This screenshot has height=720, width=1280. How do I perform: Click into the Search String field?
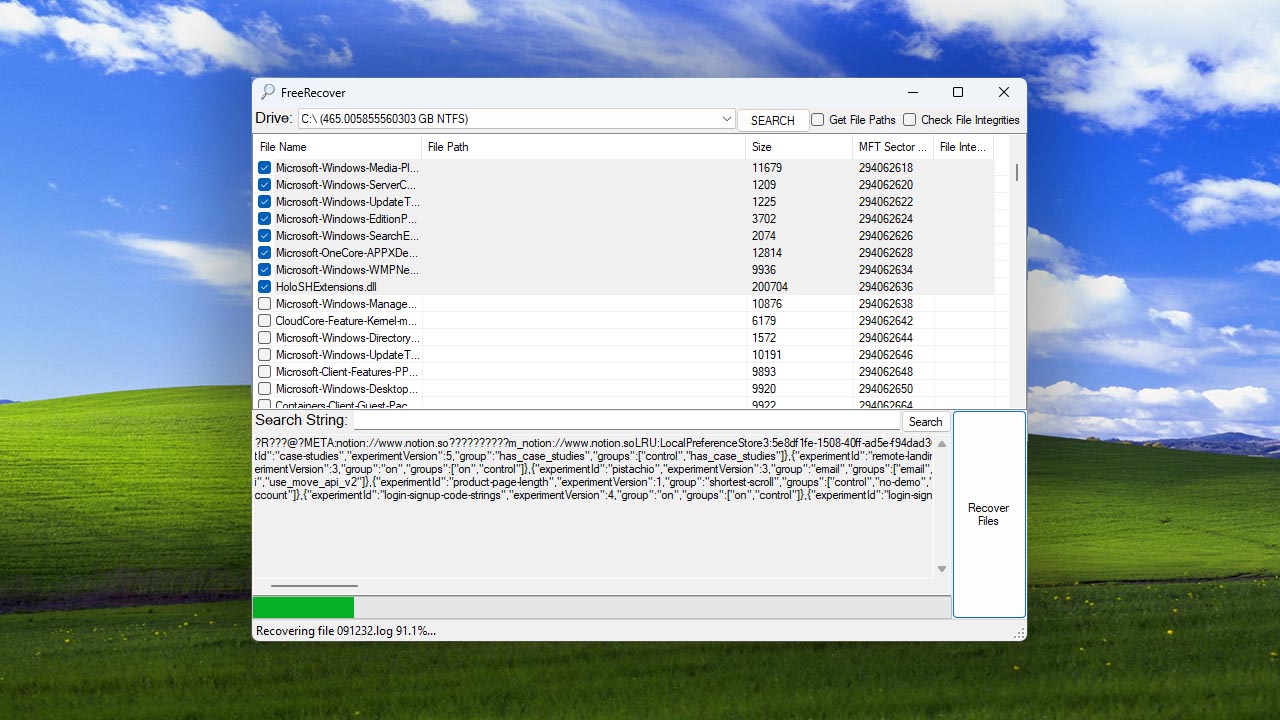point(626,422)
